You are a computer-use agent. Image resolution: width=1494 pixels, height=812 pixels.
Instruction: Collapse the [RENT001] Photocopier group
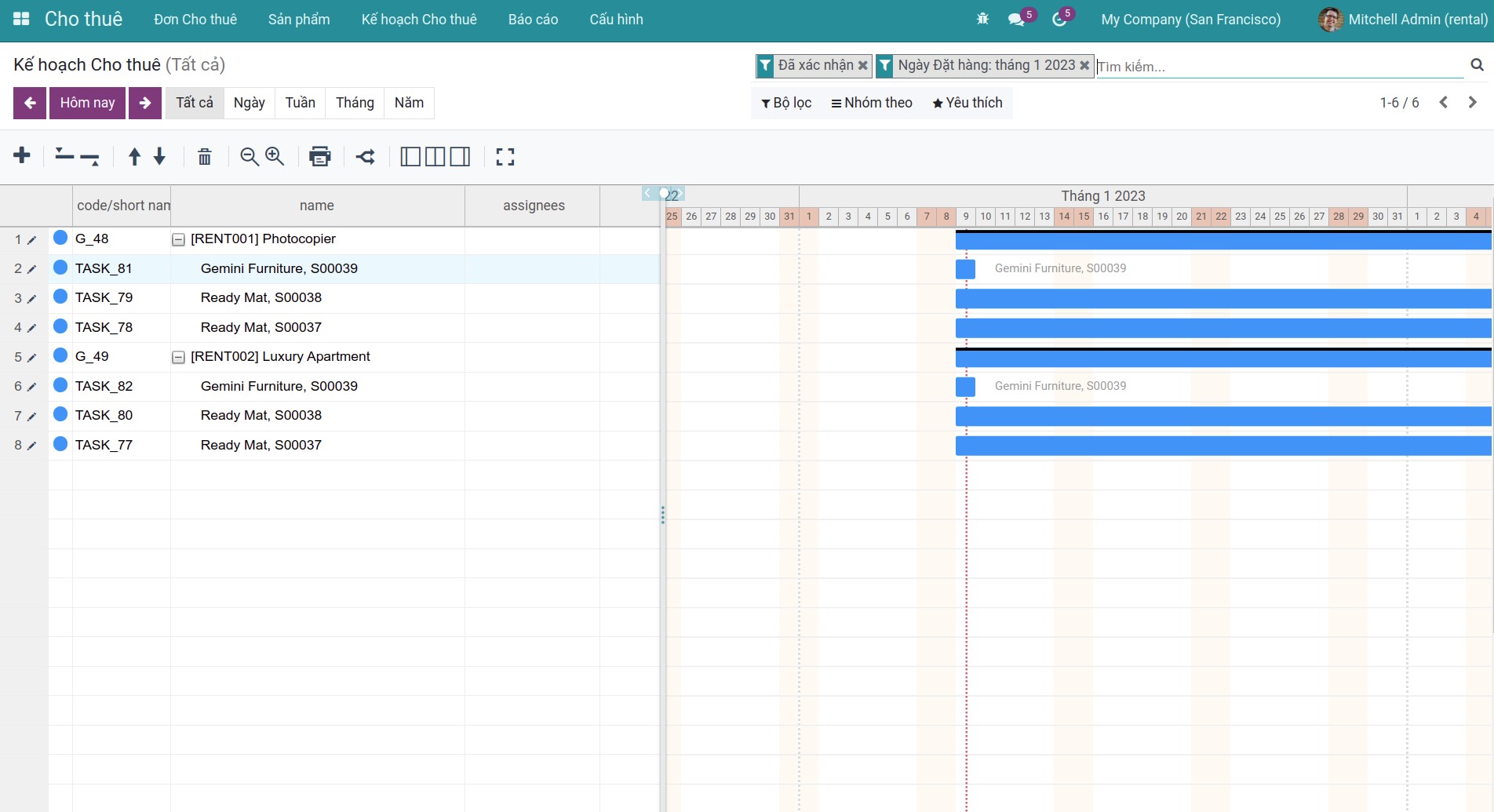click(178, 240)
